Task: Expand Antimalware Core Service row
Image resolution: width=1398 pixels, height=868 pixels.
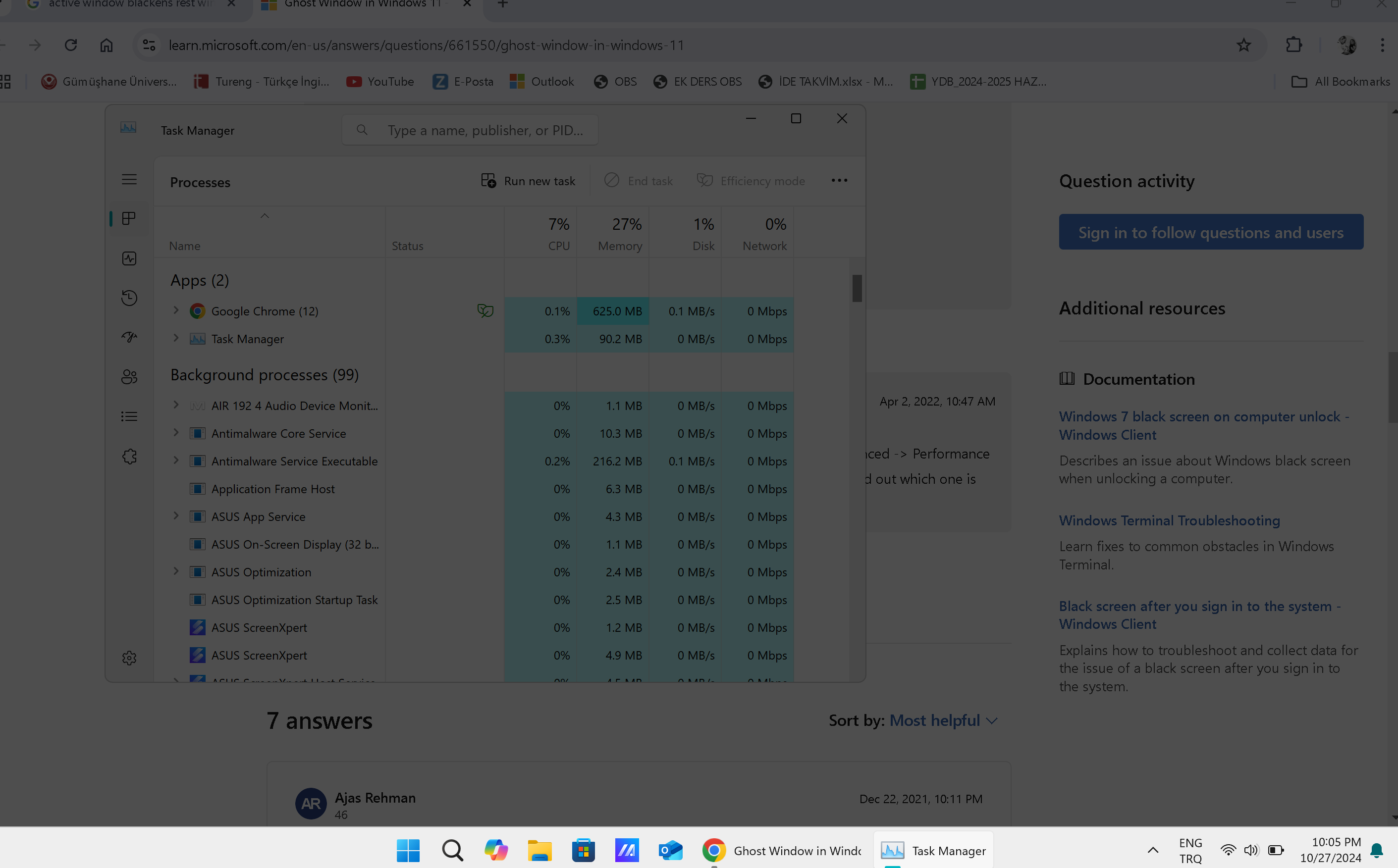Action: tap(176, 432)
